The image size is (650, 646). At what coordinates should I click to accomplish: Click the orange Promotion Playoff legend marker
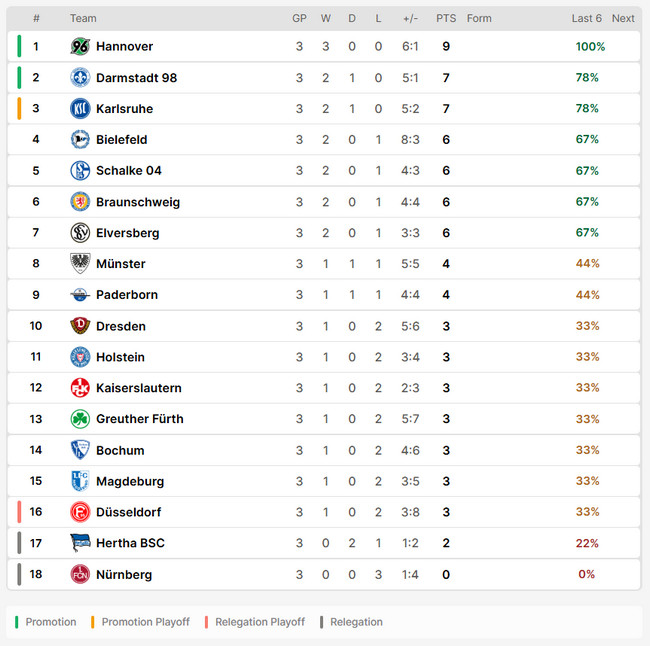93,622
